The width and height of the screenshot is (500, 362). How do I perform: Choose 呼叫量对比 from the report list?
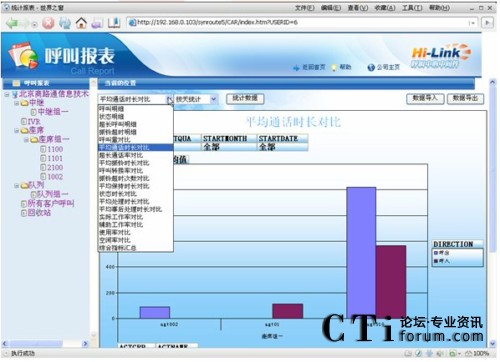pos(115,140)
